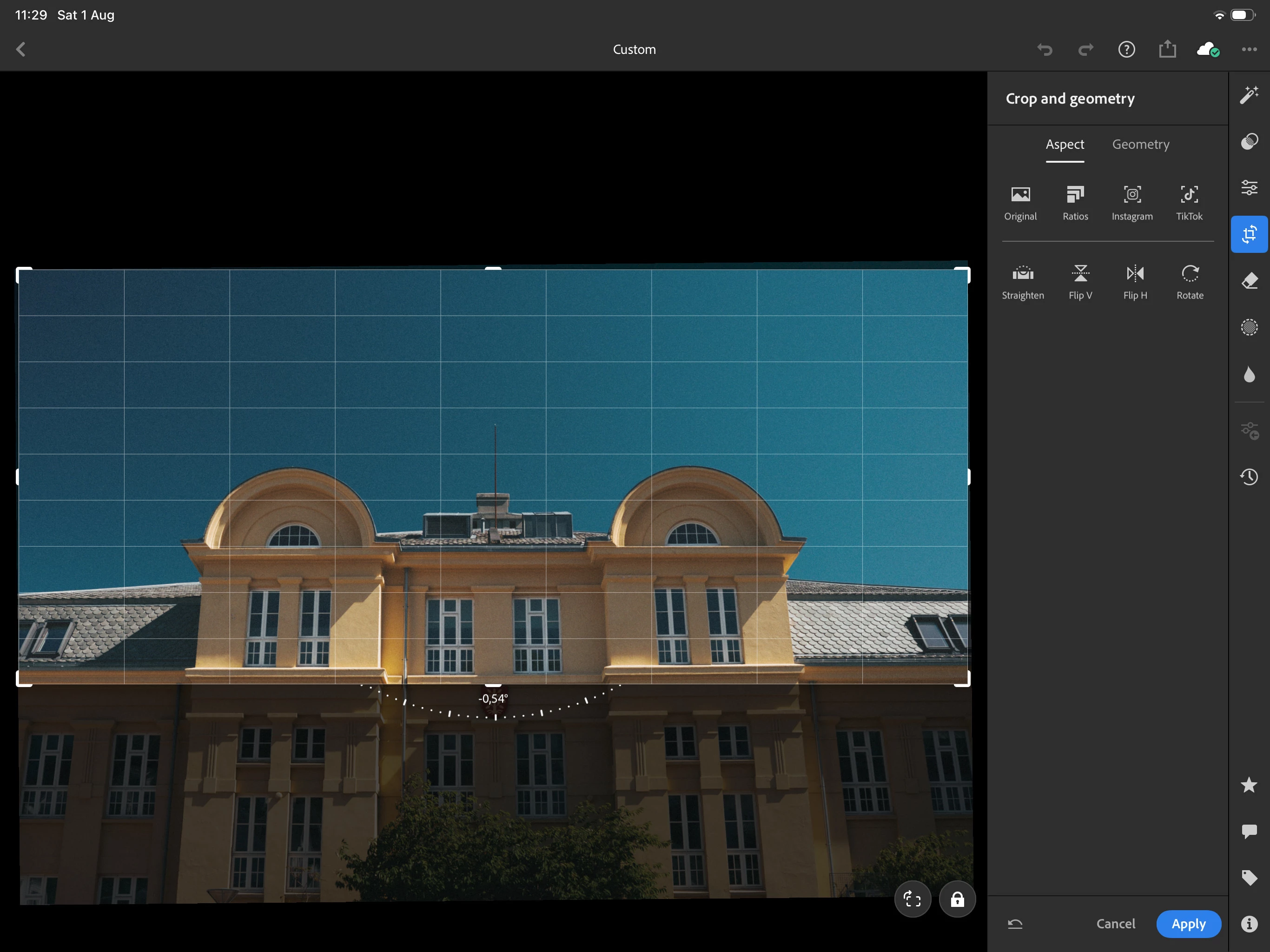Open the comments speech bubble
The width and height of the screenshot is (1270, 952).
[x=1249, y=832]
